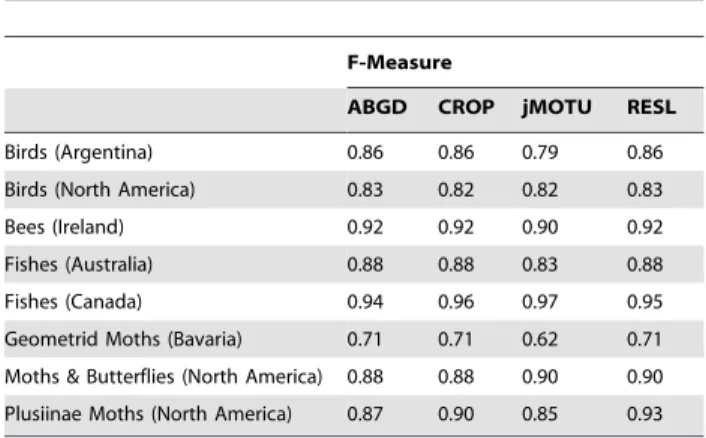The height and width of the screenshot is (438, 706).
Task: Click RESL value 0.93 for Plusiinae Moths
Action: coord(645,414)
